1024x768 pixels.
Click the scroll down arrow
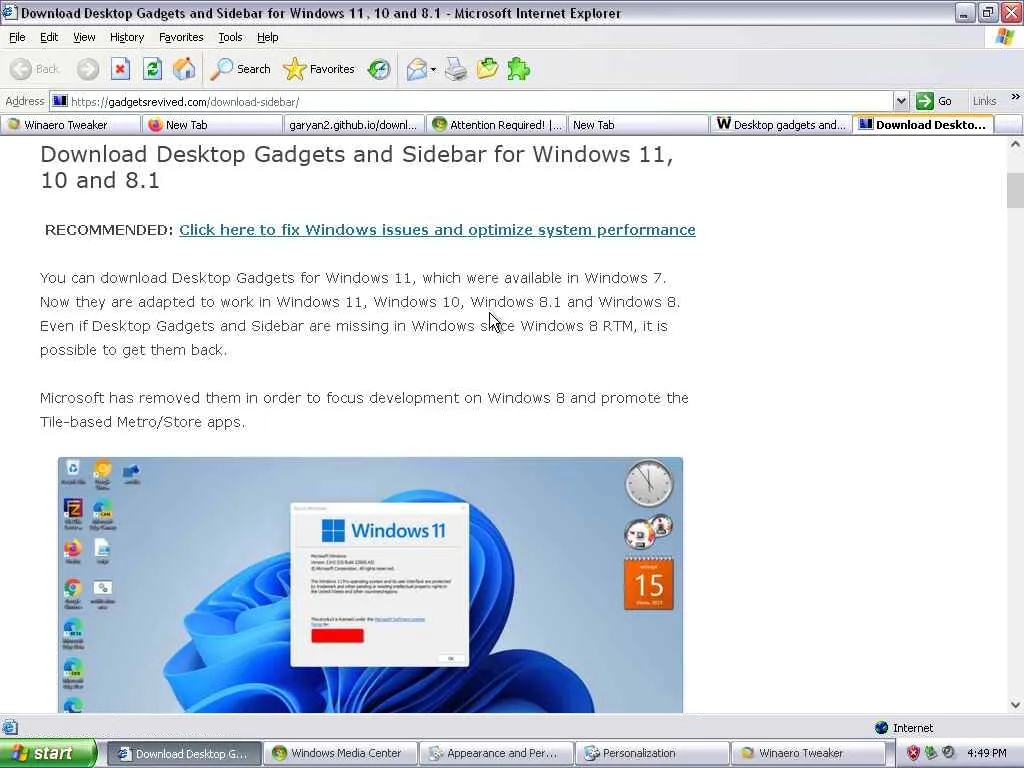coord(1015,705)
